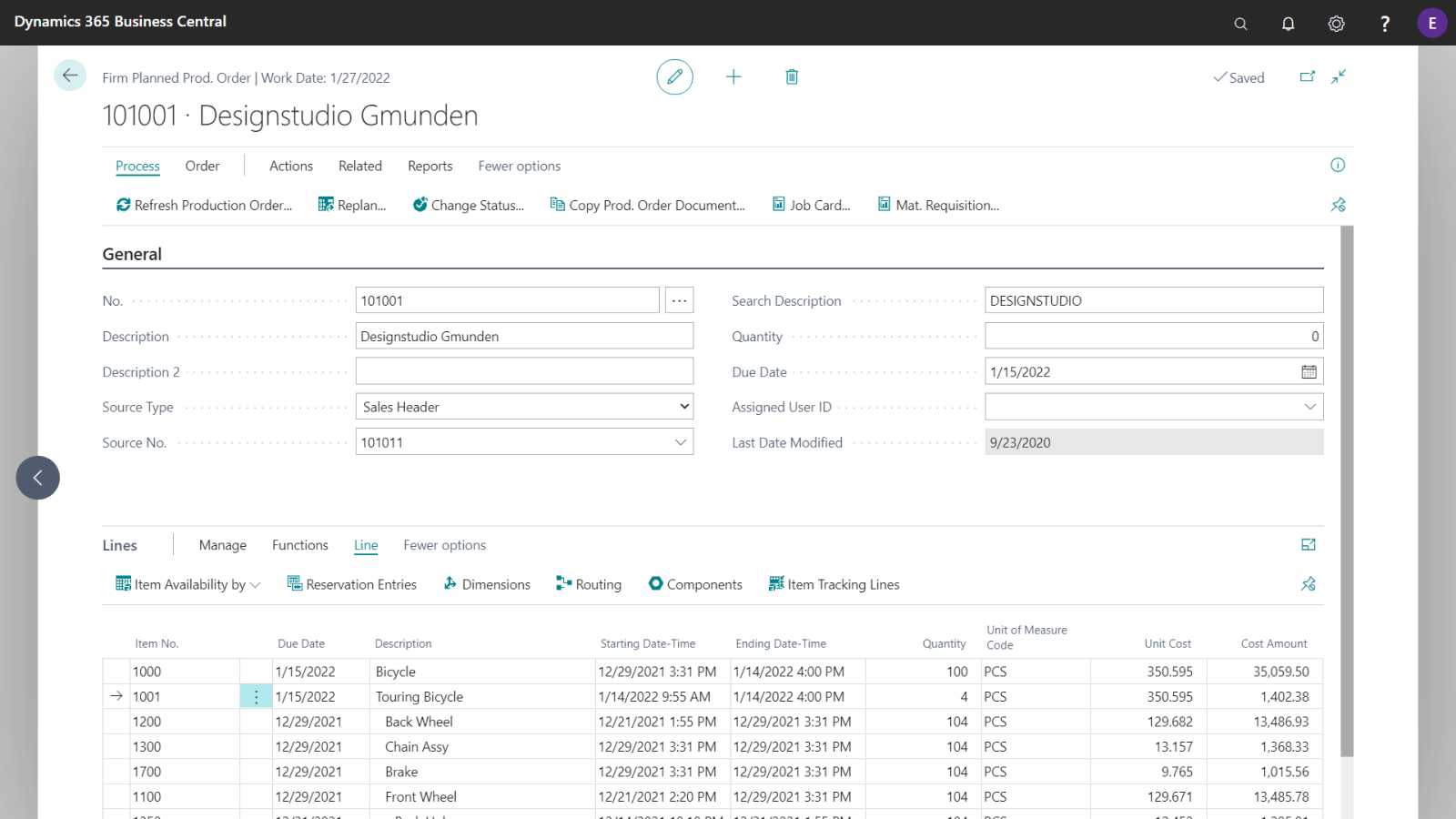Unpin the Lines action bar
Image resolution: width=1456 pixels, height=819 pixels.
coord(1308,583)
